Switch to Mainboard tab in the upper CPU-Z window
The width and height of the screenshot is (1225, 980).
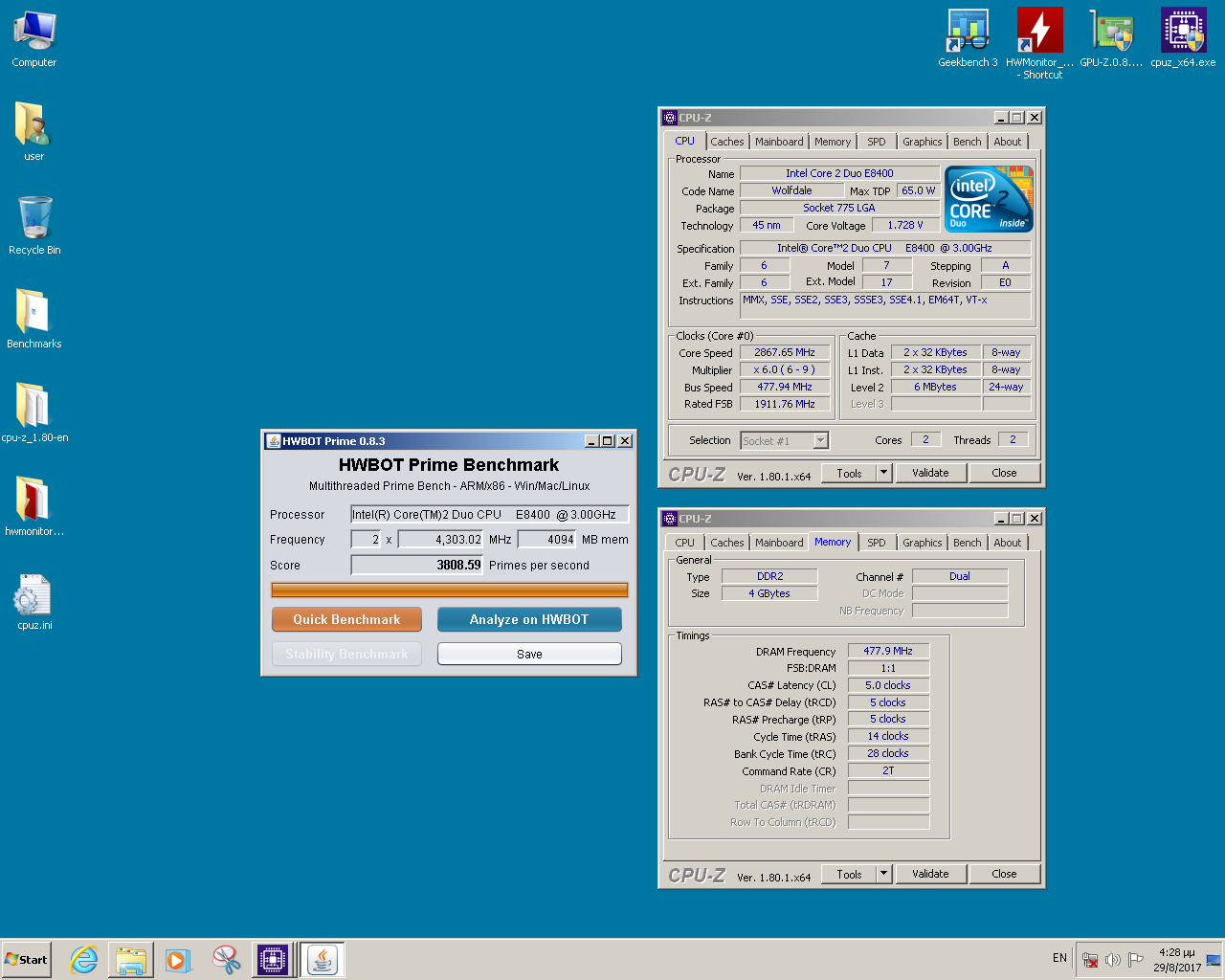[x=779, y=142]
